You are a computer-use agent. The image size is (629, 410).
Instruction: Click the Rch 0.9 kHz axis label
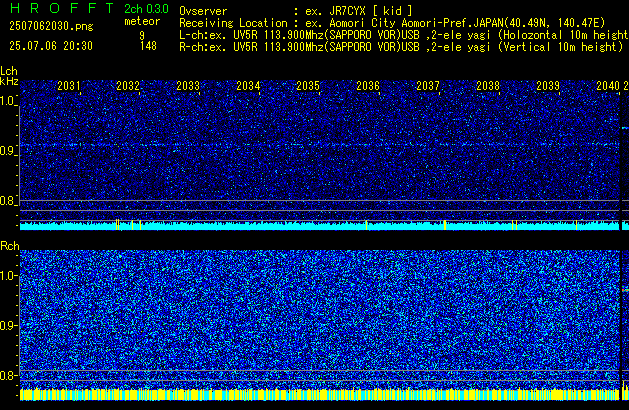(x=8, y=325)
